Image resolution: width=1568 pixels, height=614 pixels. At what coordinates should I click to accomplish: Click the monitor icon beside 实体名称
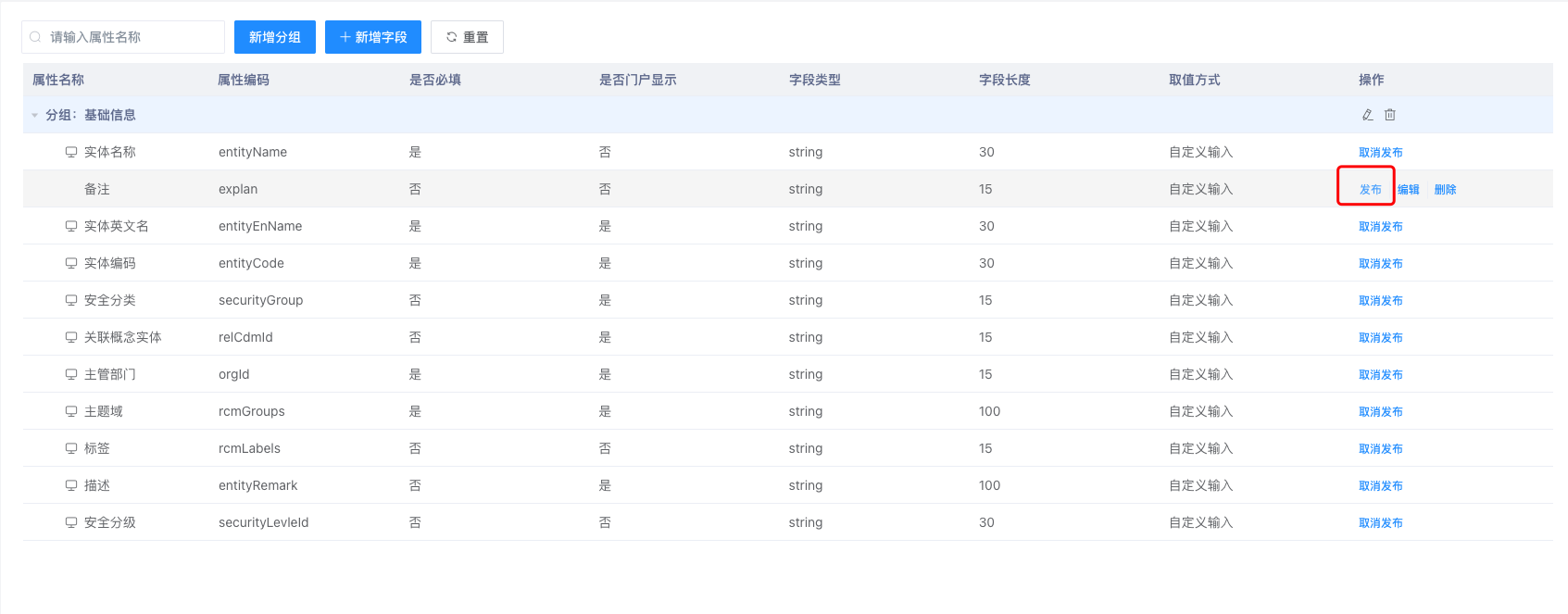71,152
